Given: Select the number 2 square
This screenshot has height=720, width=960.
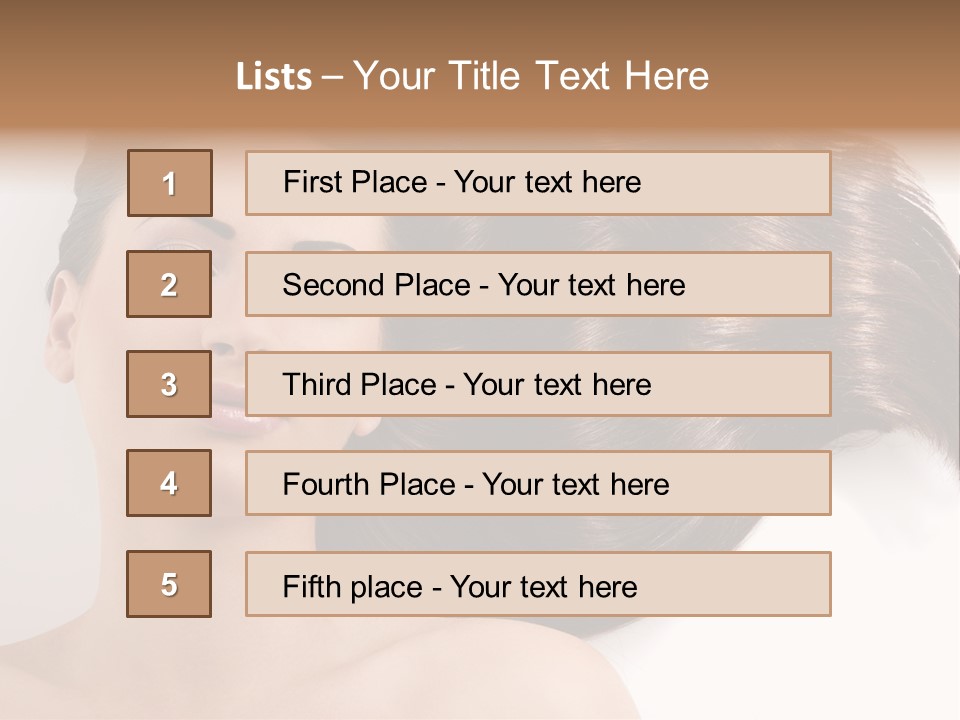Looking at the screenshot, I should tap(170, 284).
